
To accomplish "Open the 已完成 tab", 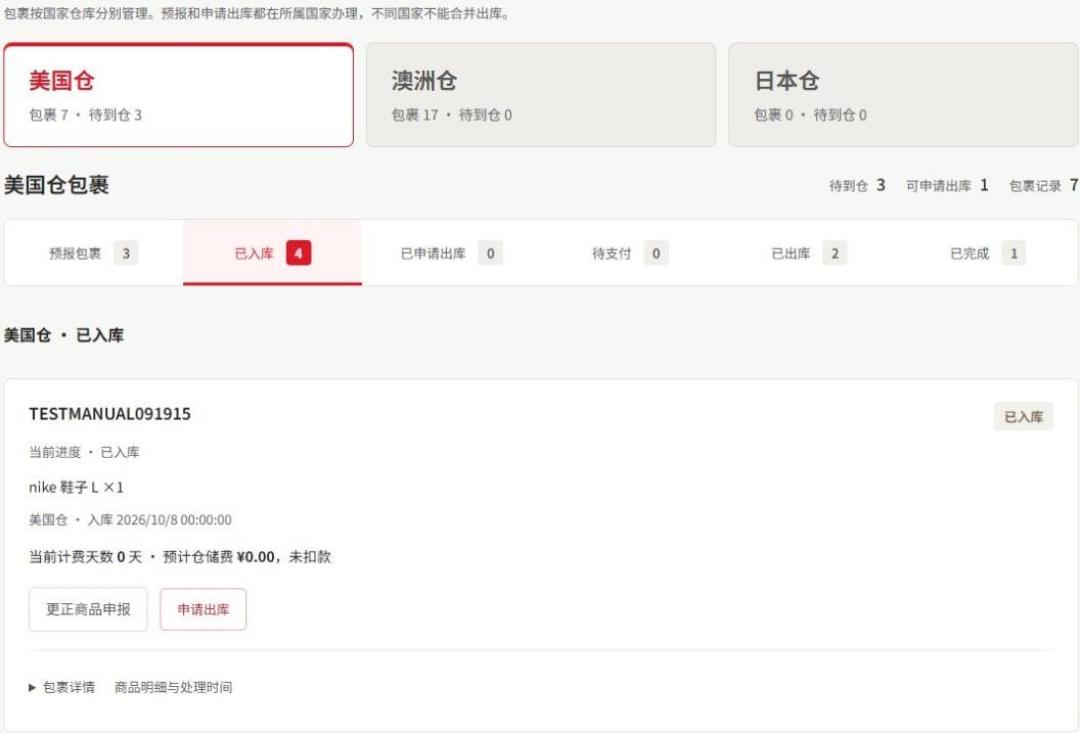I will click(x=988, y=254).
